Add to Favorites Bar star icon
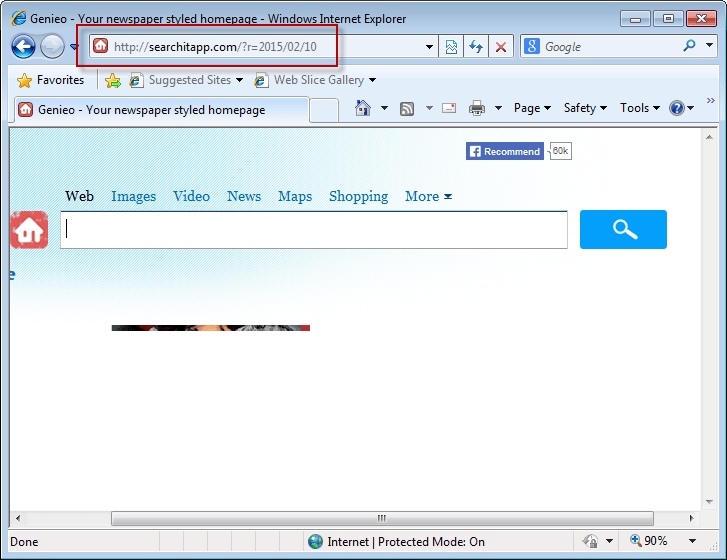727x560 pixels. 113,80
